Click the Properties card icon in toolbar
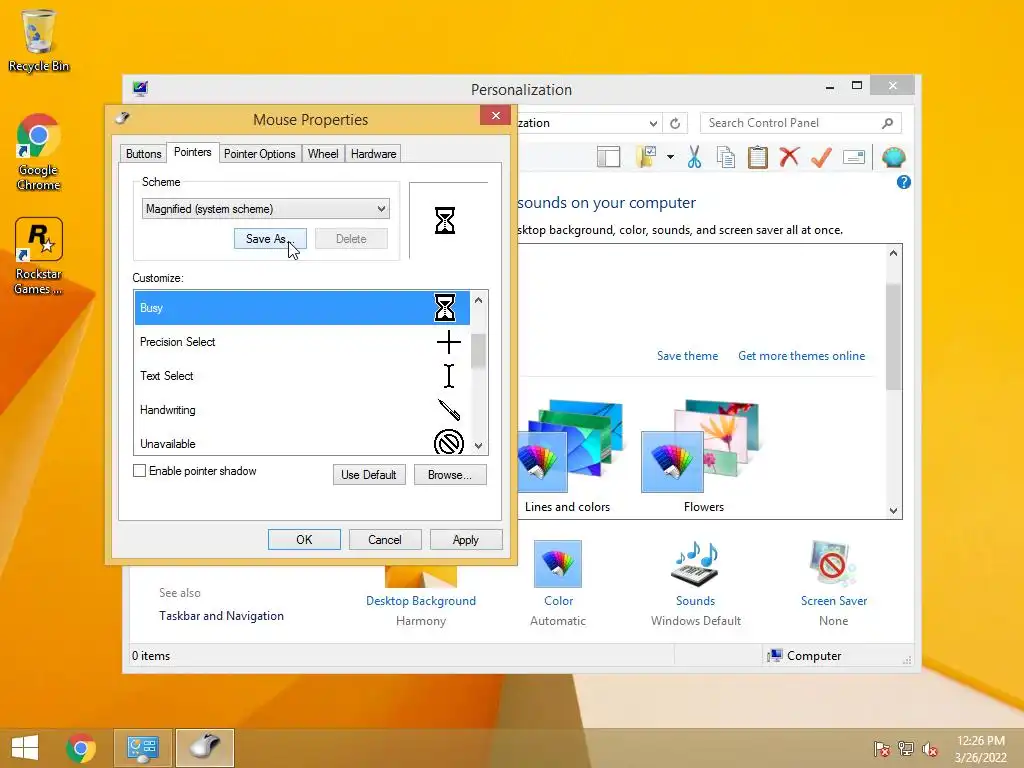 click(x=854, y=157)
